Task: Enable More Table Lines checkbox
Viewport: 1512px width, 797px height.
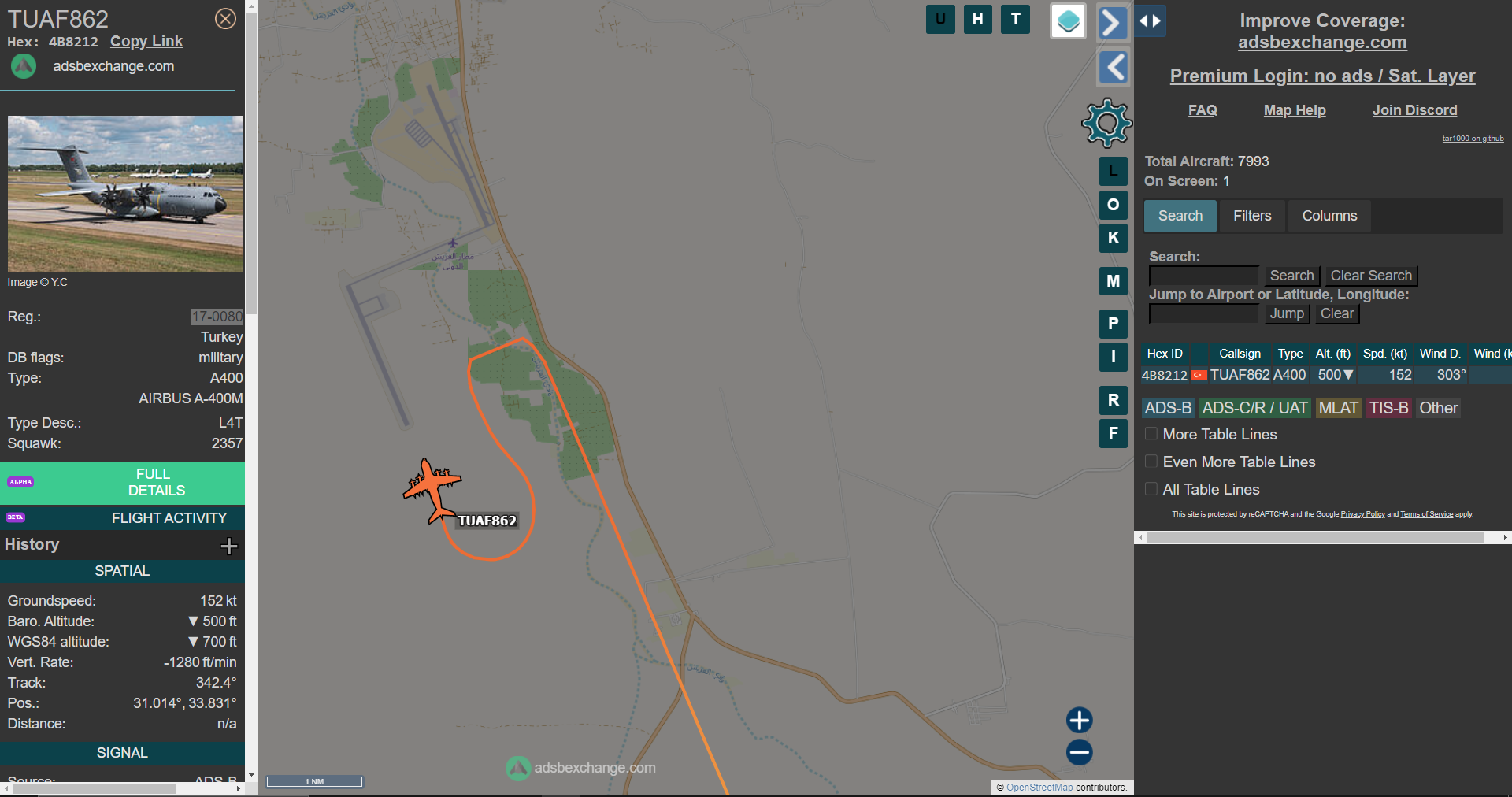Action: point(1151,434)
